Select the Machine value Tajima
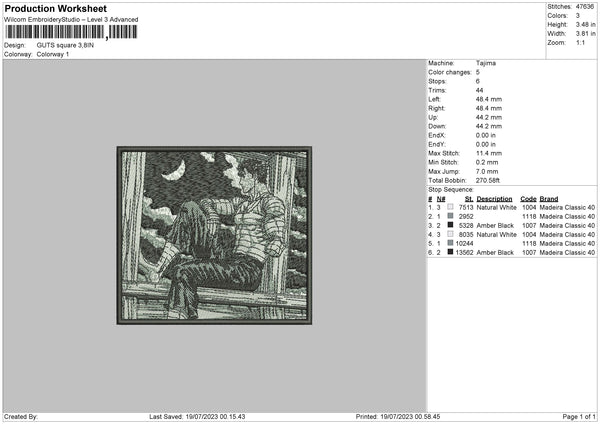Image resolution: width=600 pixels, height=424 pixels. click(486, 63)
